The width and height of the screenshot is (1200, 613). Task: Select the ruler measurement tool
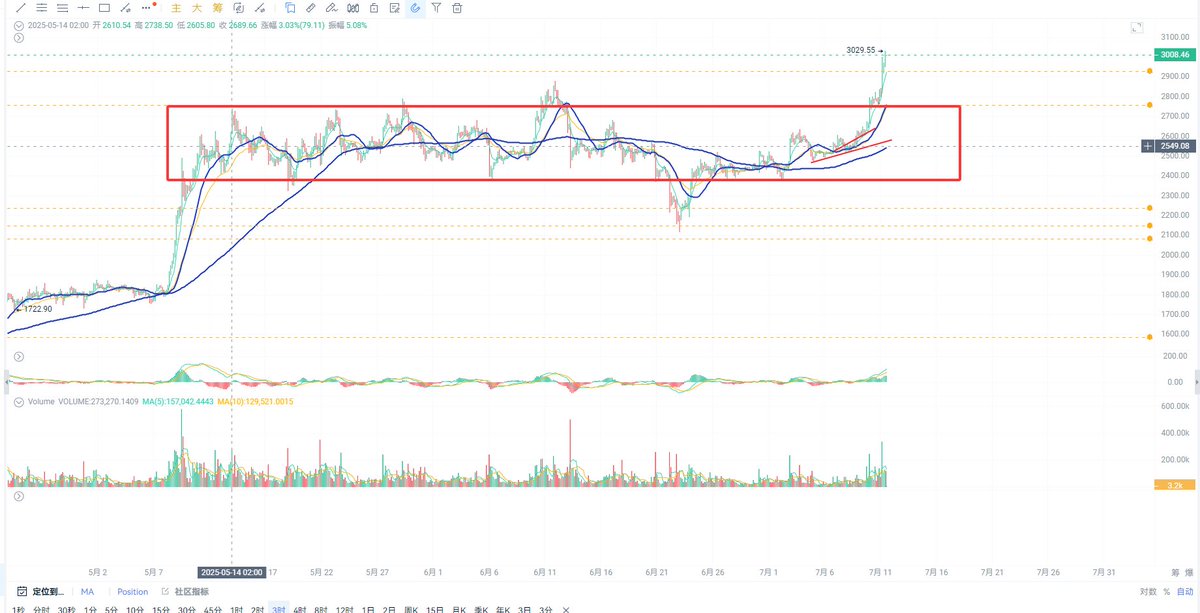pyautogui.click(x=311, y=8)
